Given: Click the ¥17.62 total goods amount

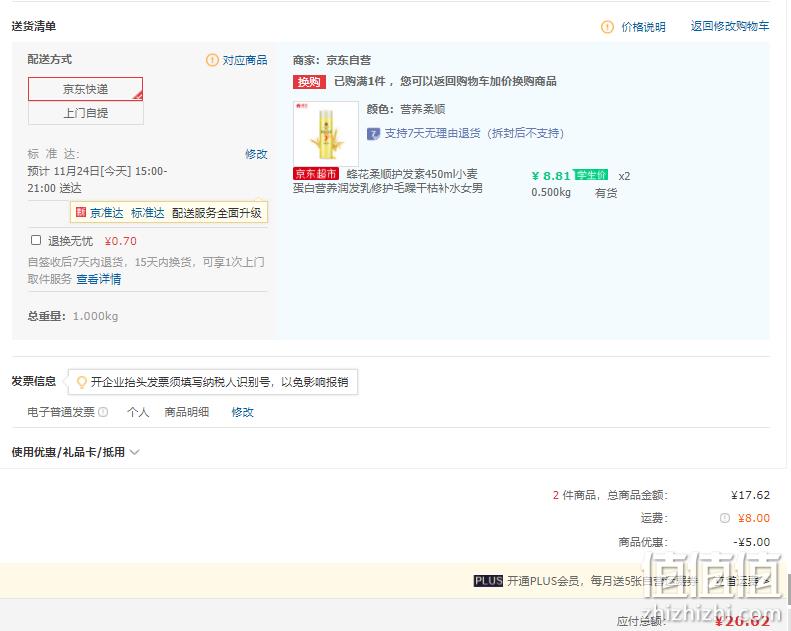Looking at the screenshot, I should pos(751,495).
